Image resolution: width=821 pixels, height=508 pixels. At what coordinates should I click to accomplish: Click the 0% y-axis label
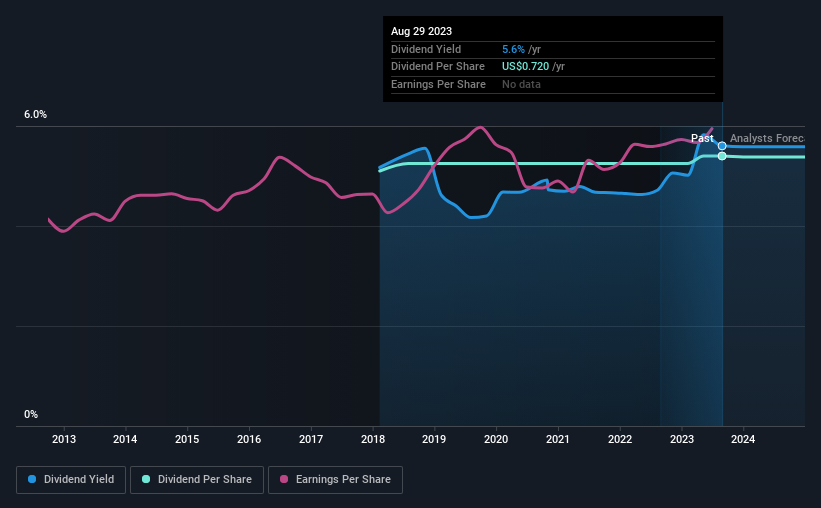[x=31, y=414]
